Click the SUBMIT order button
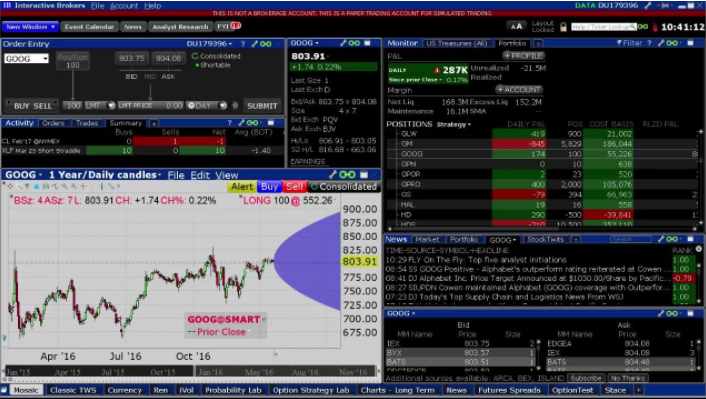Screen dimensions: 706x399 [x=262, y=106]
